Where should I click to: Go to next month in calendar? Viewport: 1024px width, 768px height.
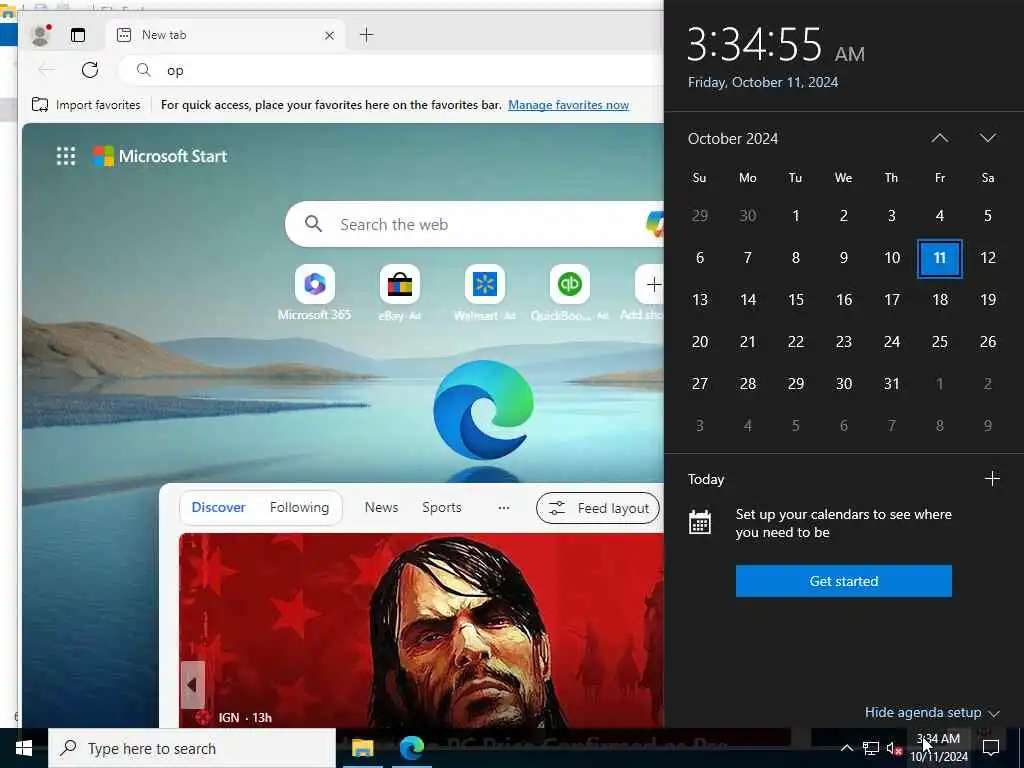click(987, 138)
